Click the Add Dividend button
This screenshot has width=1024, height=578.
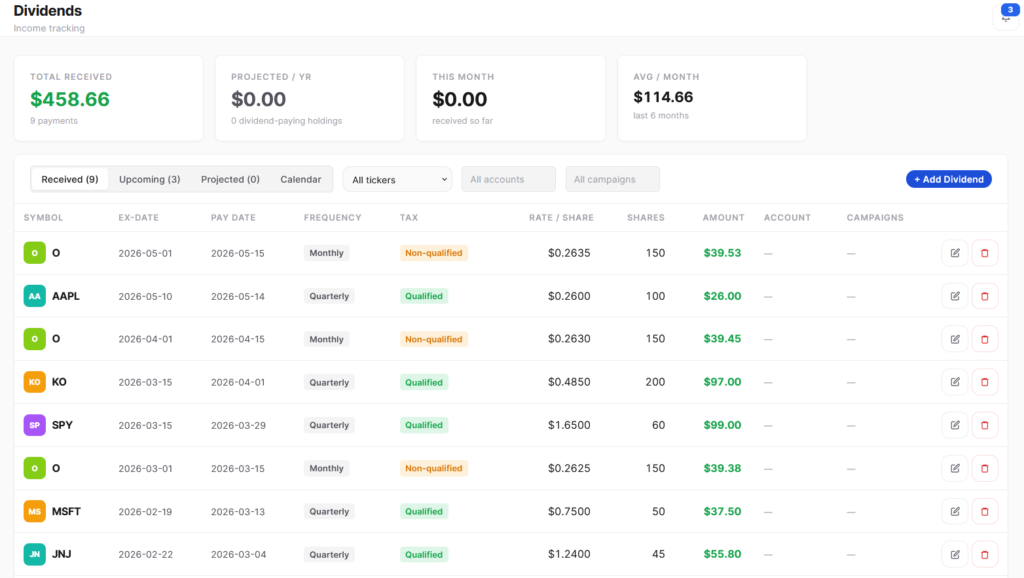(x=948, y=179)
